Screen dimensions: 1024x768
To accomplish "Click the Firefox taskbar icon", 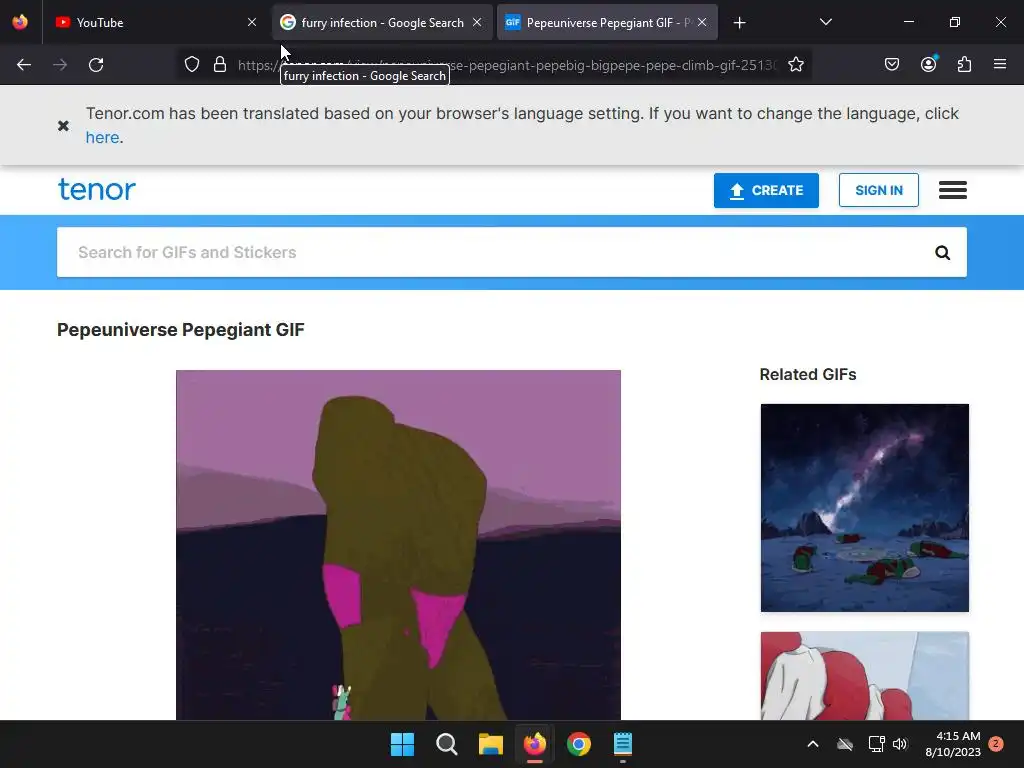I will pos(535,744).
